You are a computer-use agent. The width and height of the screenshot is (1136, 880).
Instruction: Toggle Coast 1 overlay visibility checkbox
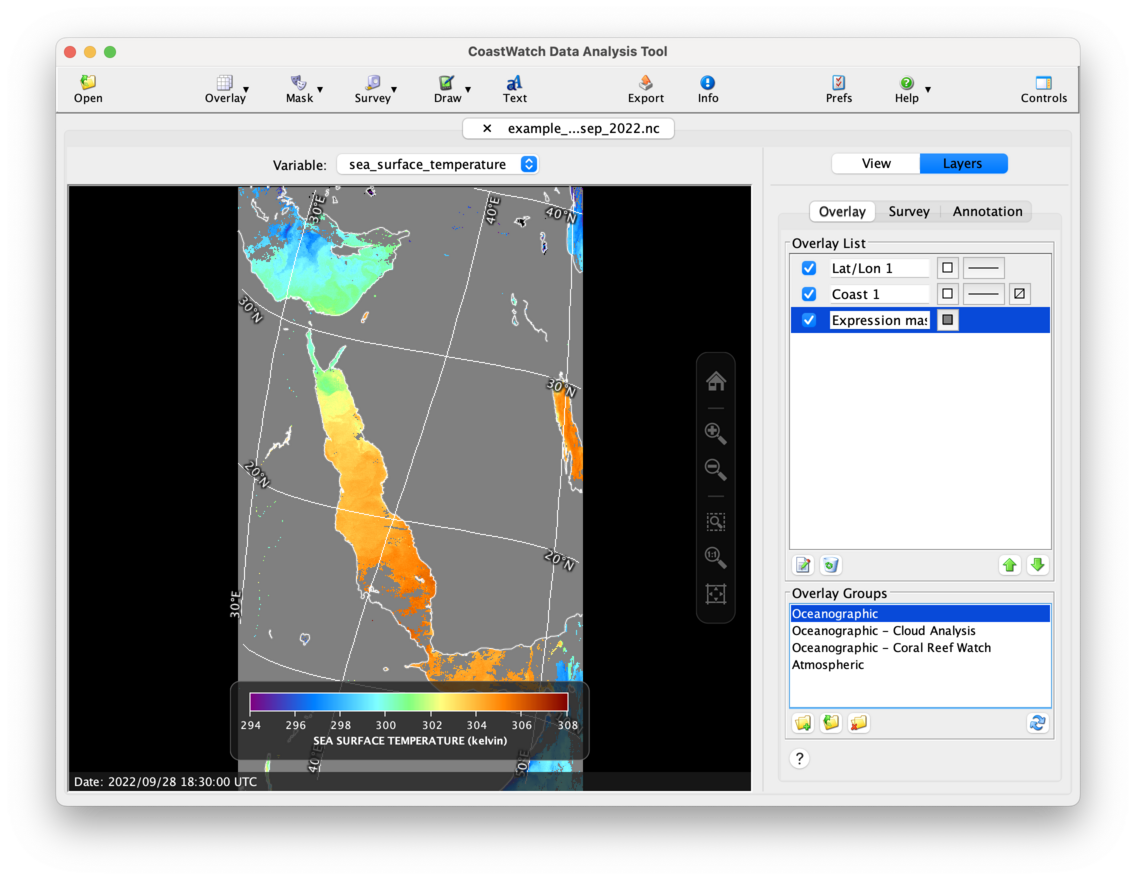[809, 294]
